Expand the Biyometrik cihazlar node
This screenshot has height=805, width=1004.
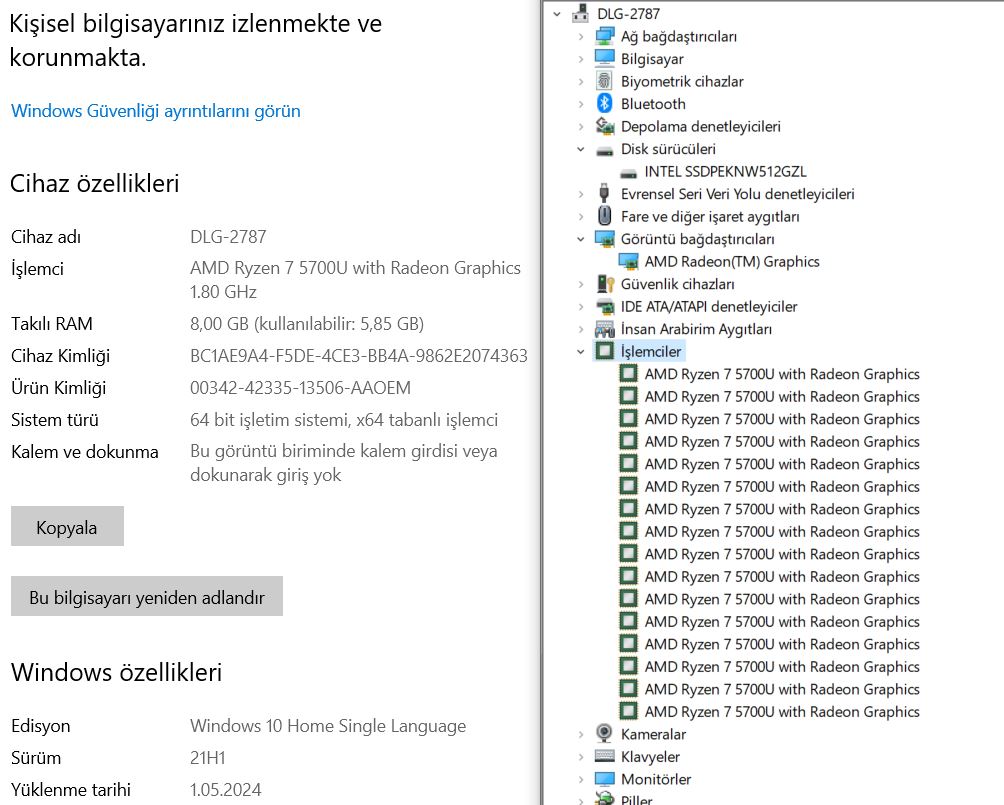pyautogui.click(x=581, y=81)
